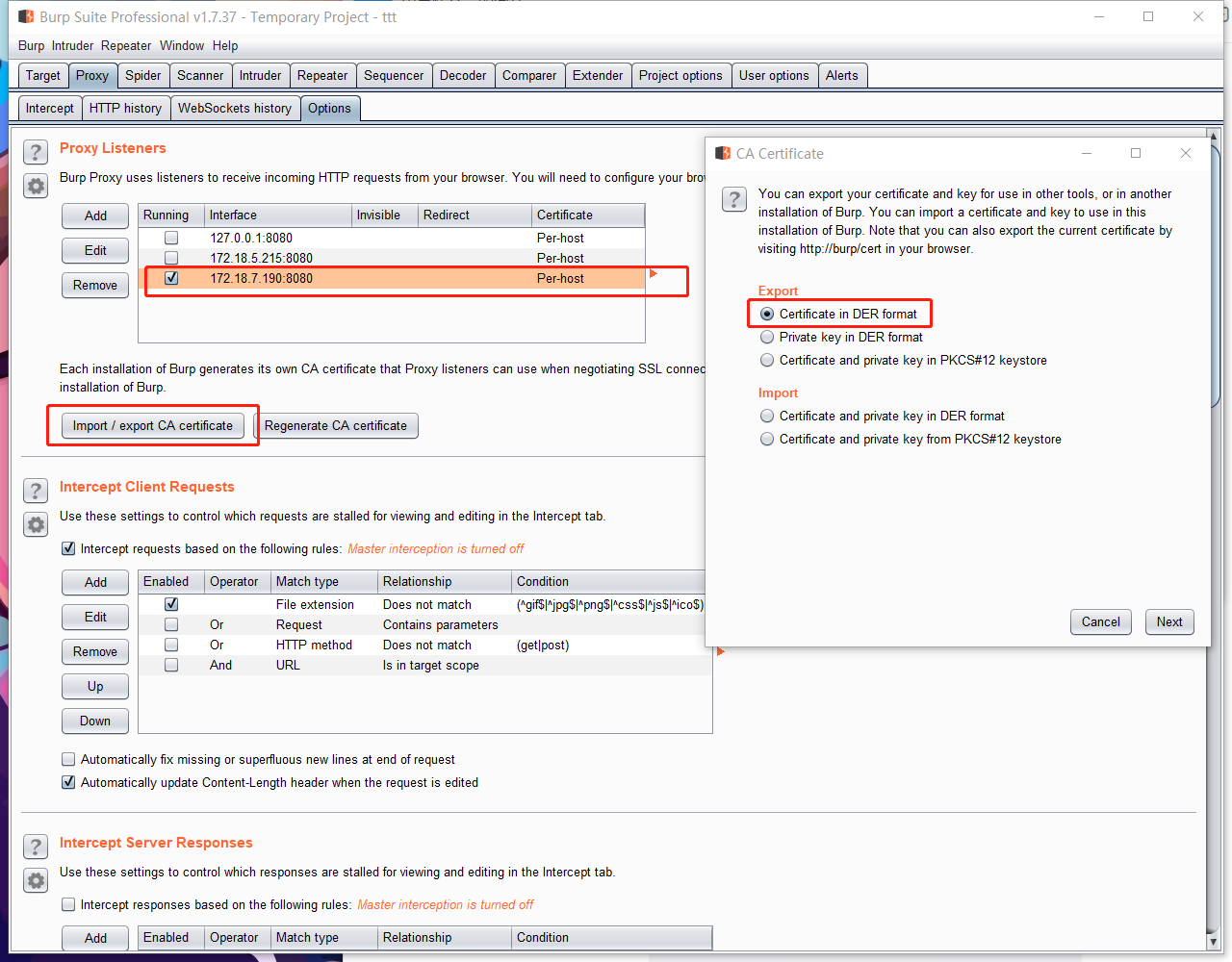Viewport: 1232px width, 962px height.
Task: Toggle Intercept responses based on following rules
Action: tap(68, 904)
